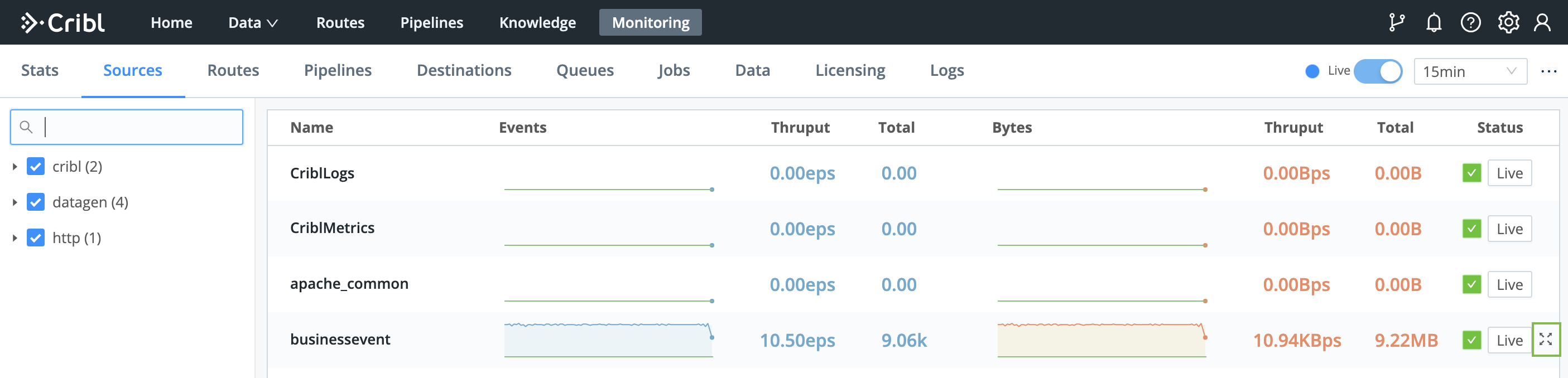
Task: Click the 9.22MB bytes total value
Action: pyautogui.click(x=1406, y=340)
